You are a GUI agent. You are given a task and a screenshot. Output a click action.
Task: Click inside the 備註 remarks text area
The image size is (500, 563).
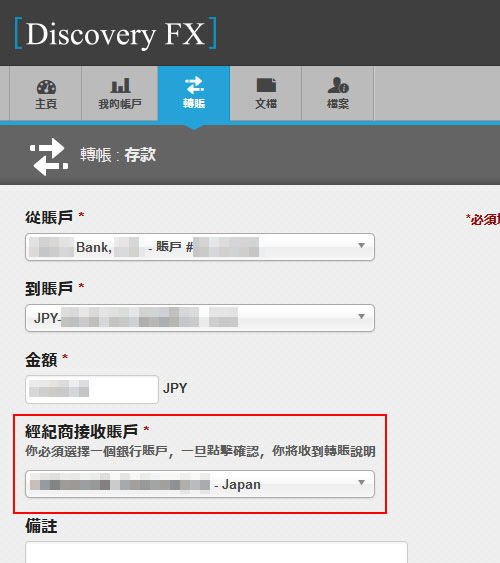pyautogui.click(x=216, y=552)
